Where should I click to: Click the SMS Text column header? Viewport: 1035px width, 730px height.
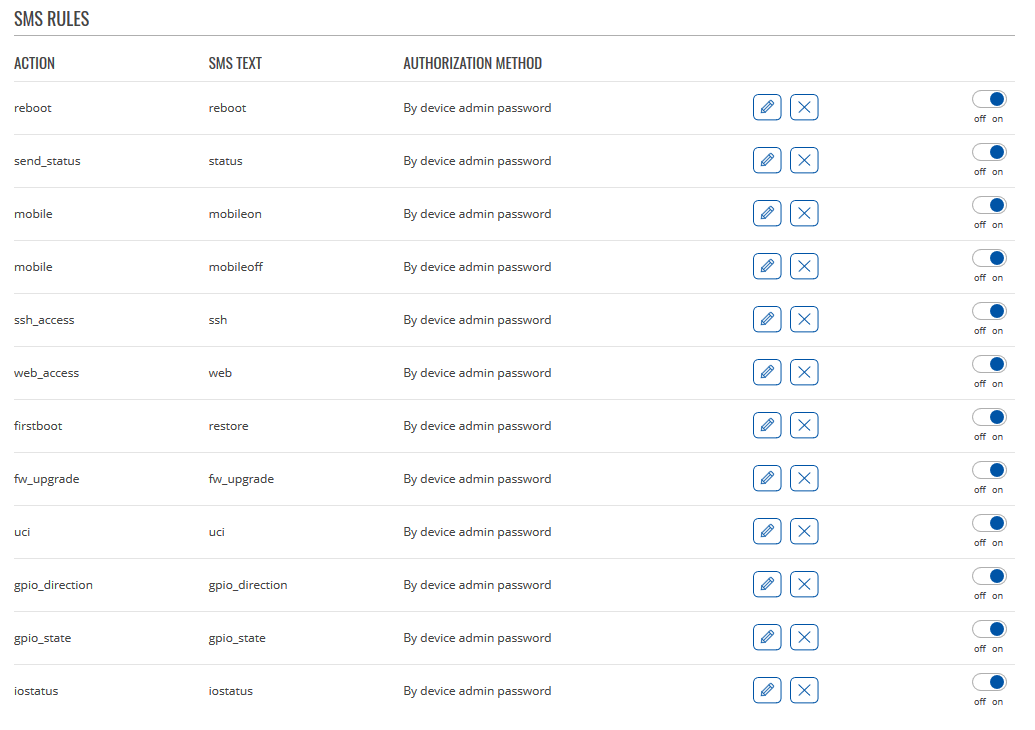tap(235, 63)
